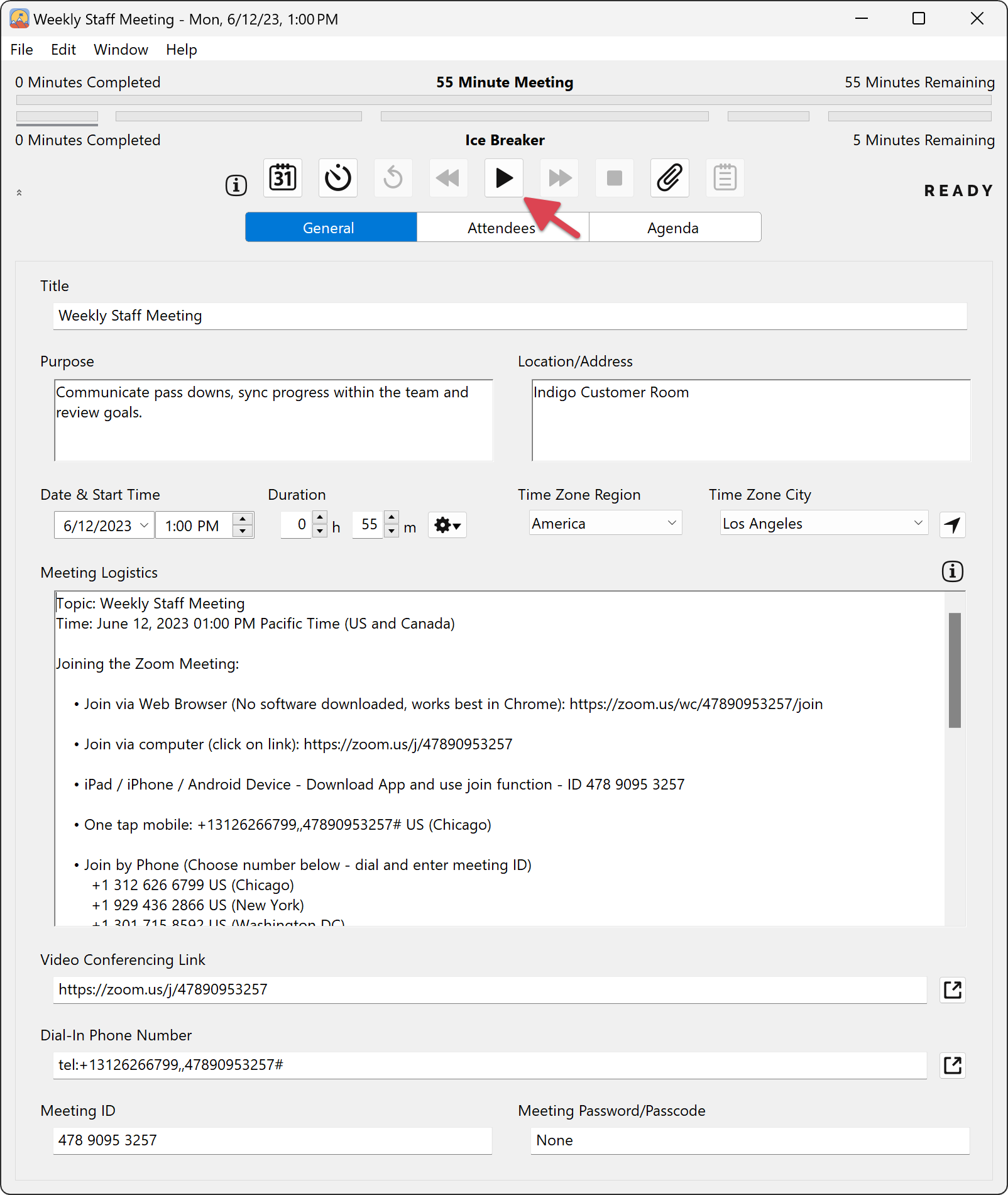Switch to the Agenda tab
This screenshot has width=1008, height=1195.
673,228
